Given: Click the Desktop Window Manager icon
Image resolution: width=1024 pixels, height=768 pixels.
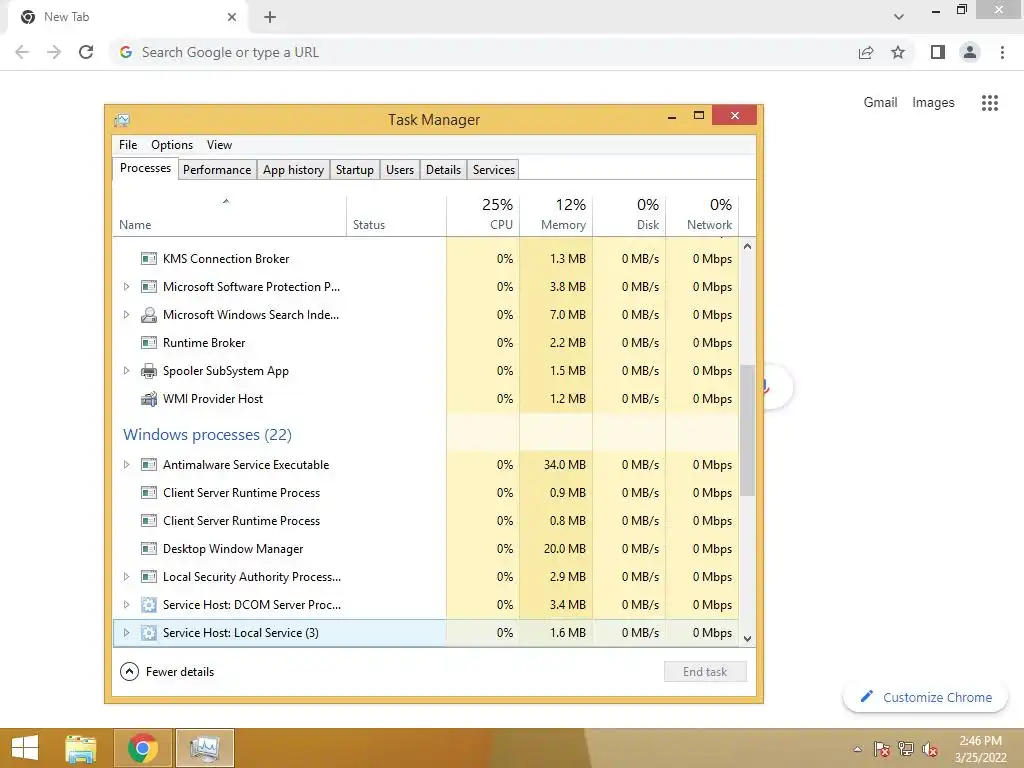Looking at the screenshot, I should 149,549.
